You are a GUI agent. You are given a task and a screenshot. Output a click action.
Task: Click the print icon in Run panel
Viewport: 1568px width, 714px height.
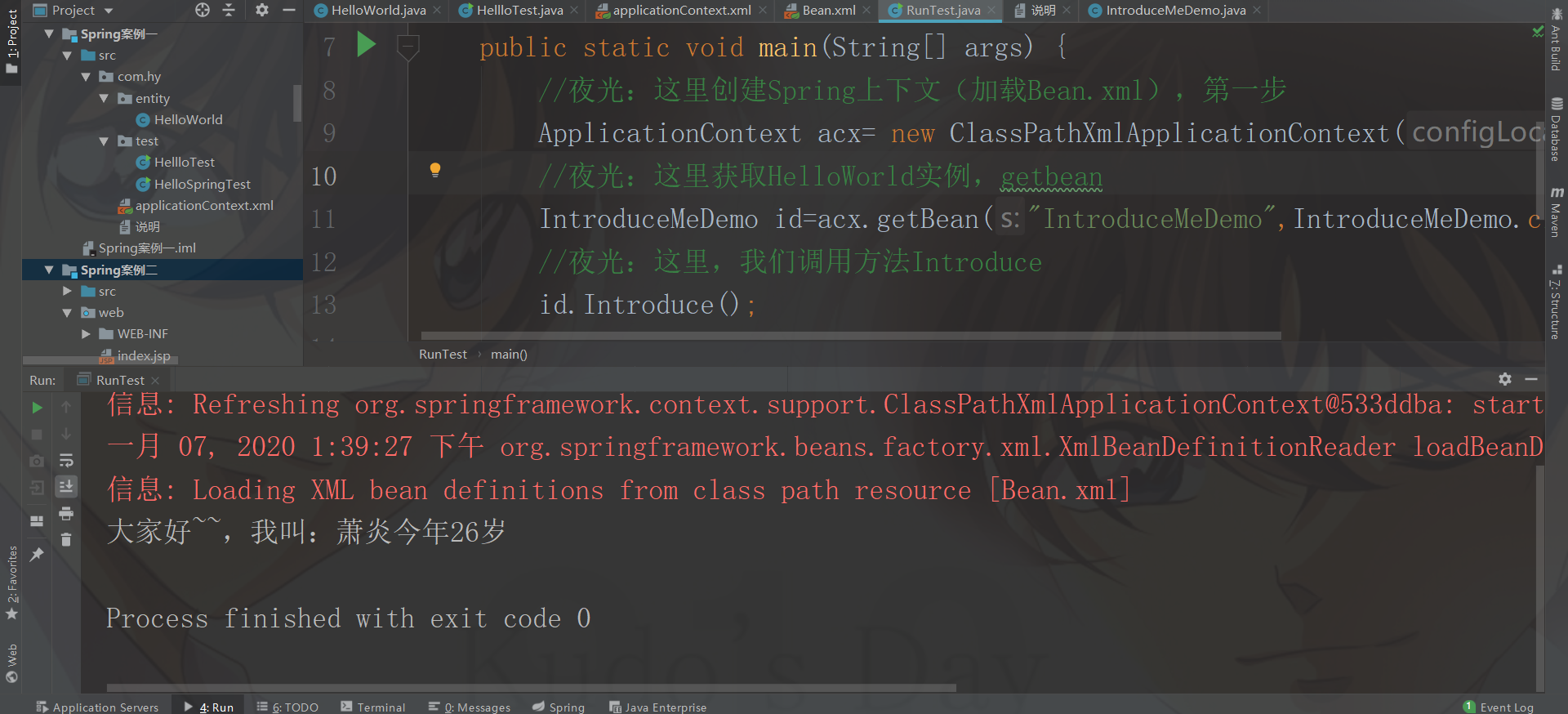(66, 513)
